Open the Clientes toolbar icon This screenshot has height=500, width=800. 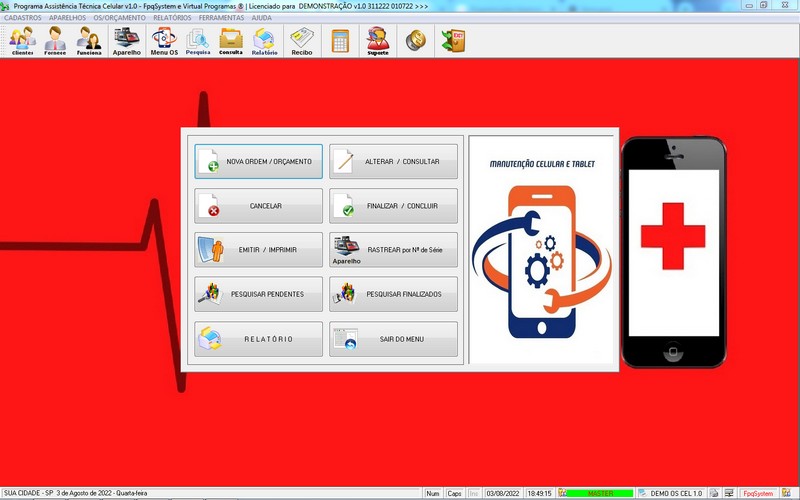click(x=22, y=40)
